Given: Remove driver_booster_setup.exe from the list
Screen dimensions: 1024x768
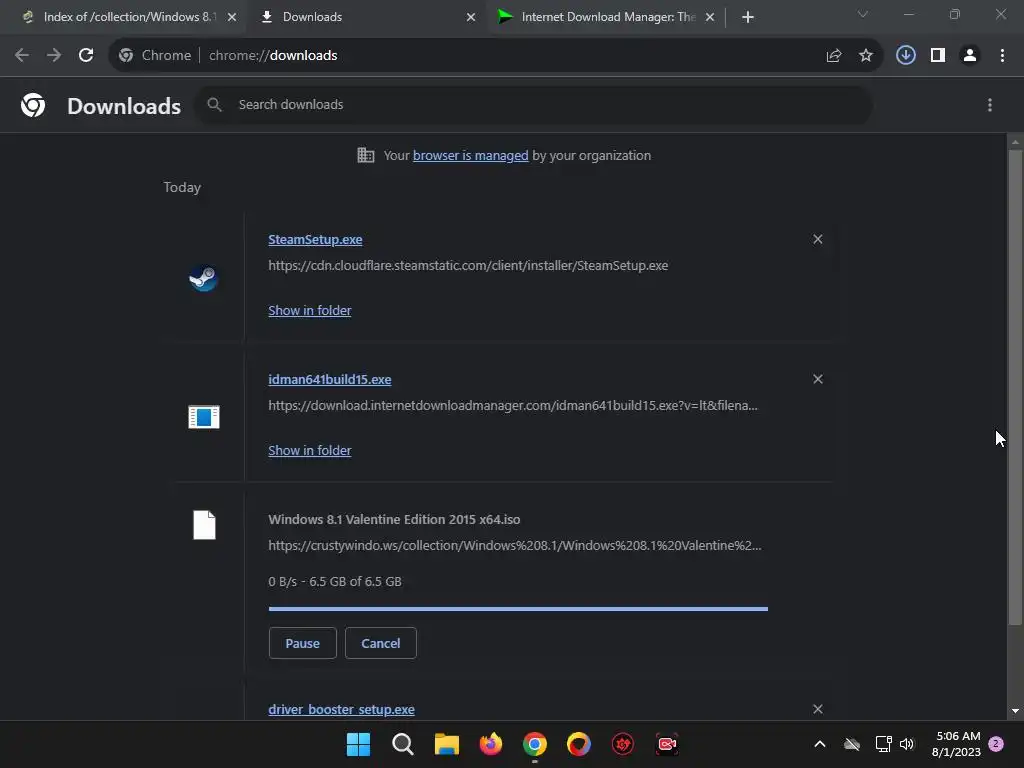Looking at the screenshot, I should point(818,709).
